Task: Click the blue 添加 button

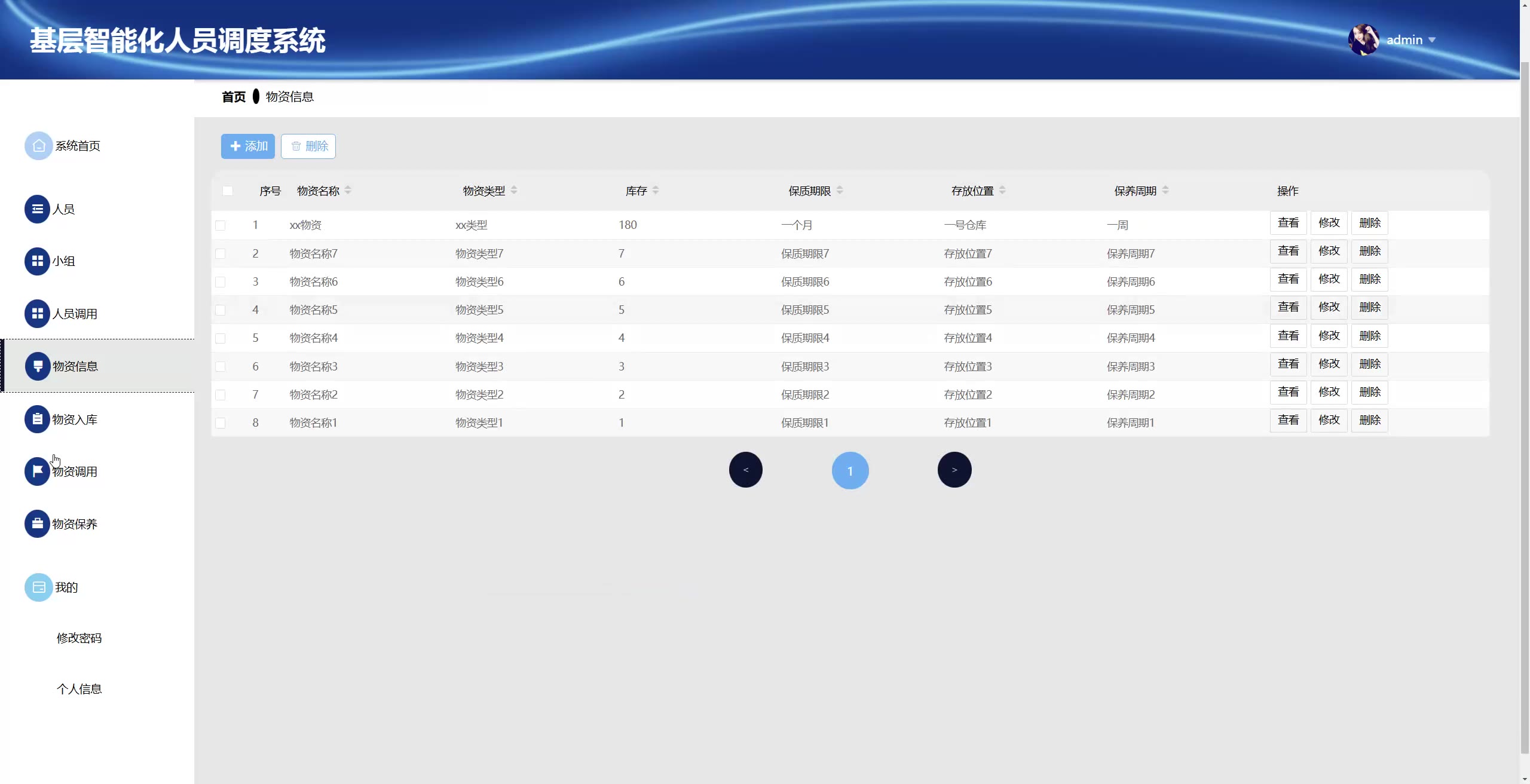Action: (247, 146)
